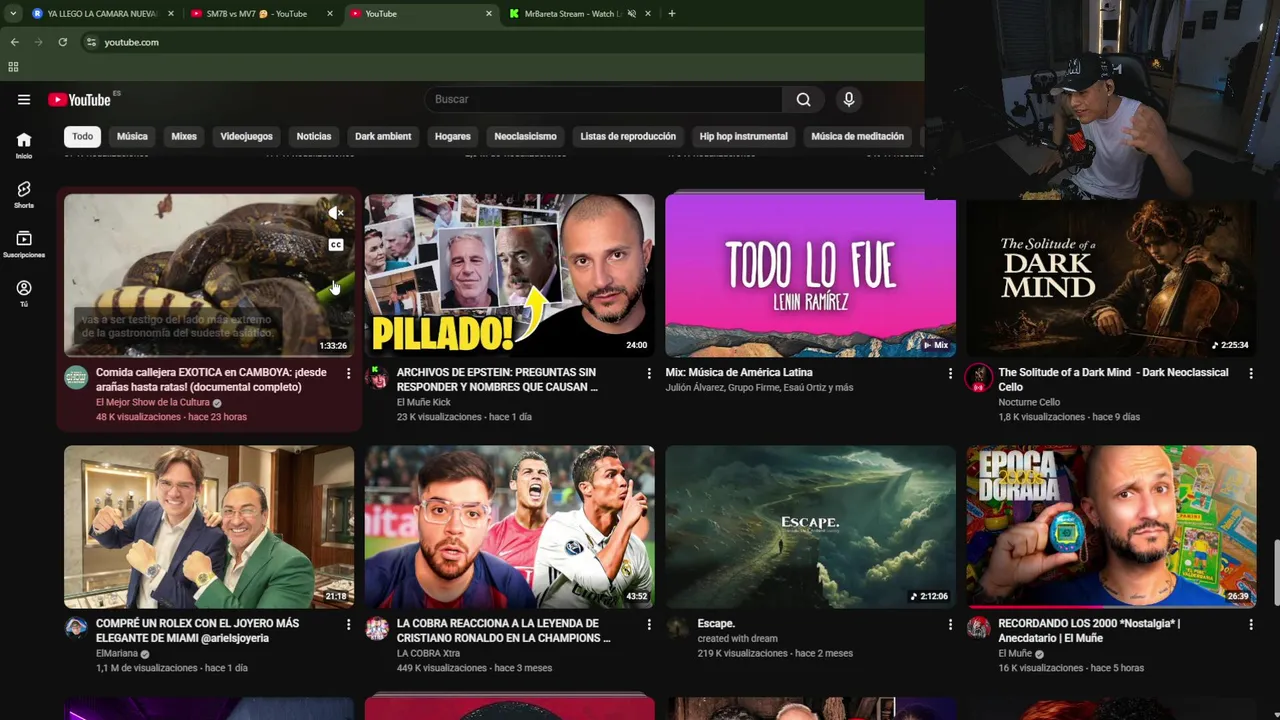This screenshot has height=720, width=1280.
Task: Open the Nocturne Cello channel link
Action: pos(1029,402)
